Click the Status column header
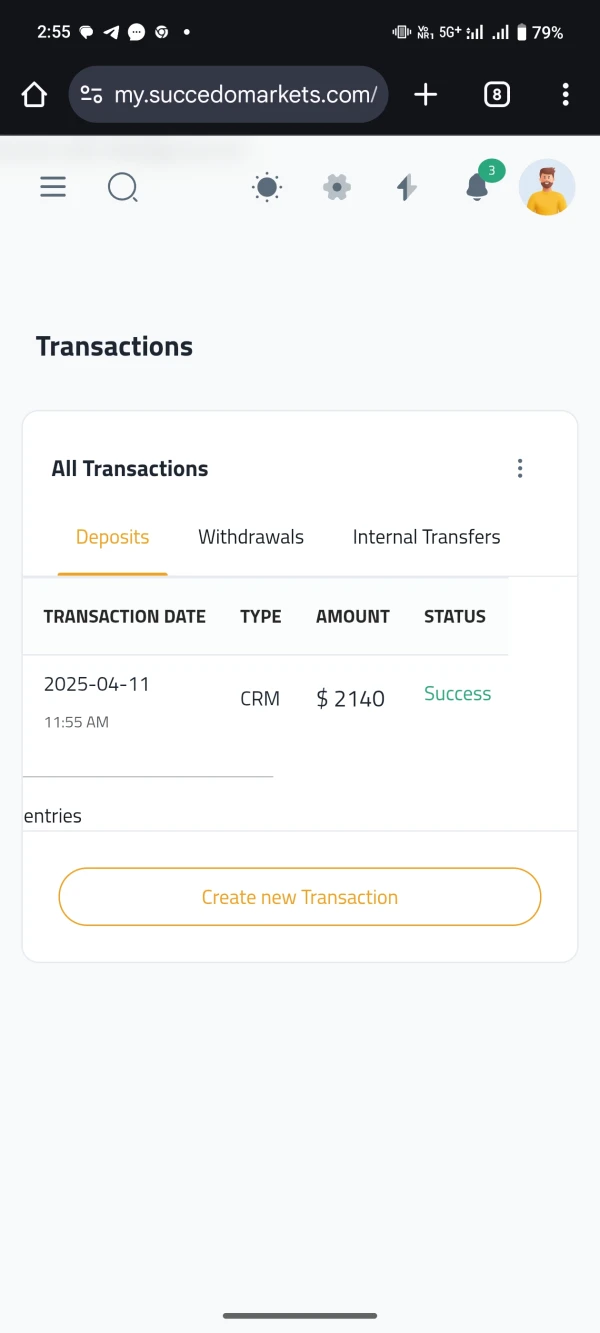Viewport: 600px width, 1333px height. point(455,617)
